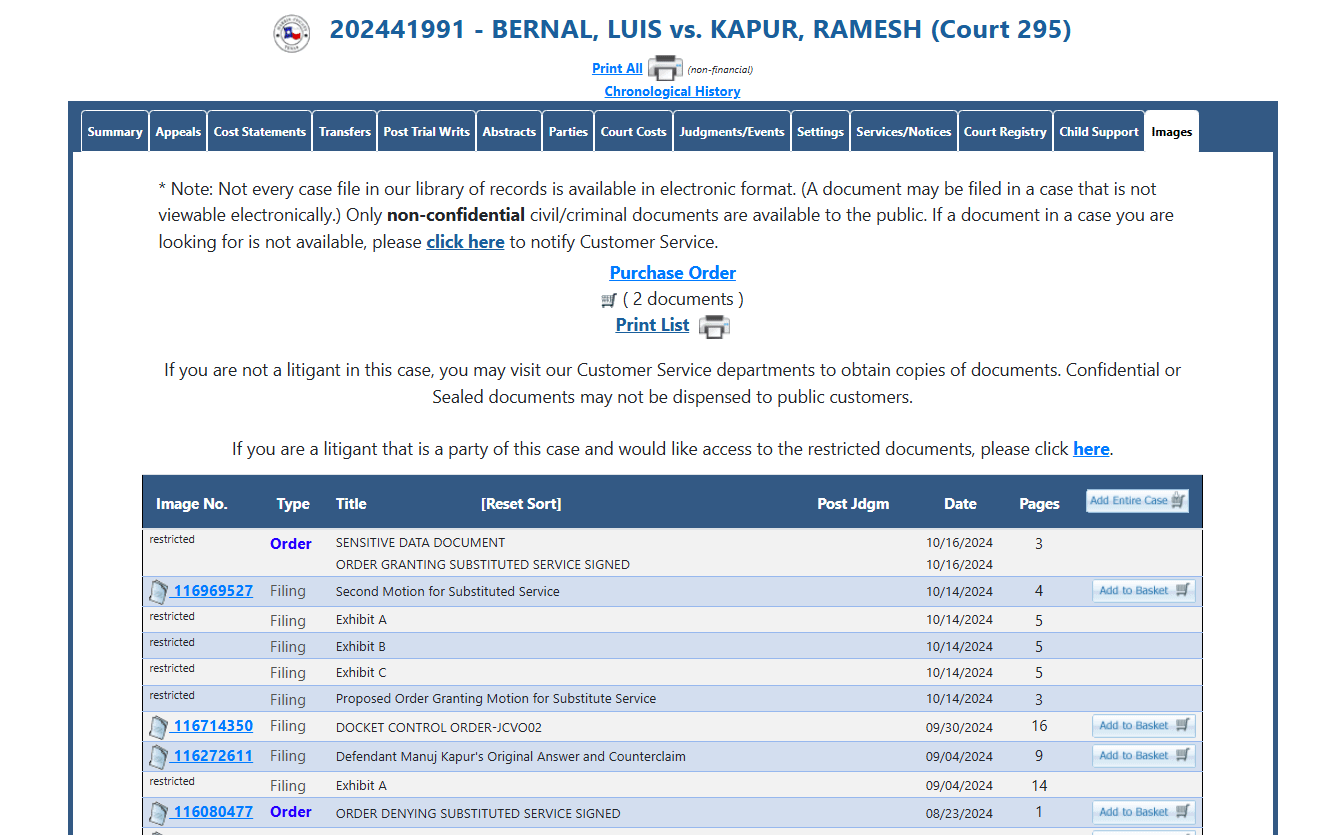Open the Judgments/Events tab
The image size is (1338, 835).
732,131
